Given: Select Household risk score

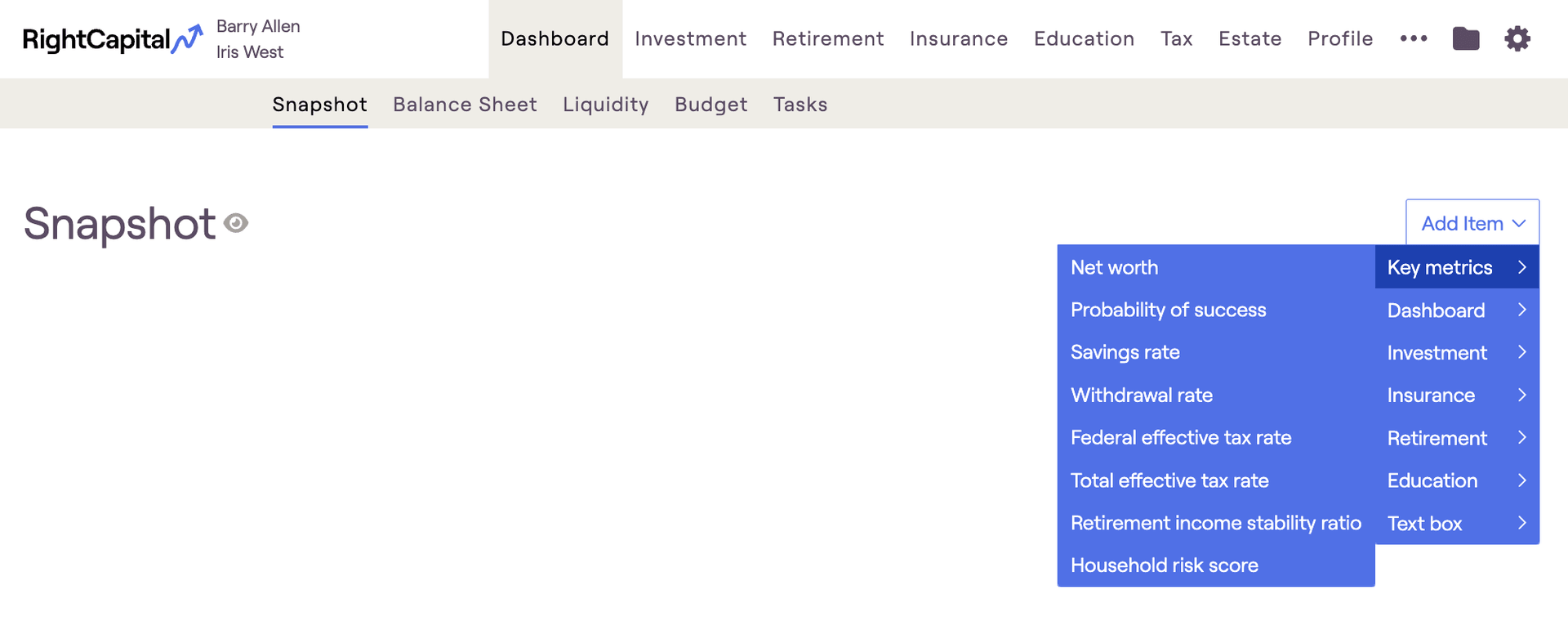Looking at the screenshot, I should (x=1164, y=565).
